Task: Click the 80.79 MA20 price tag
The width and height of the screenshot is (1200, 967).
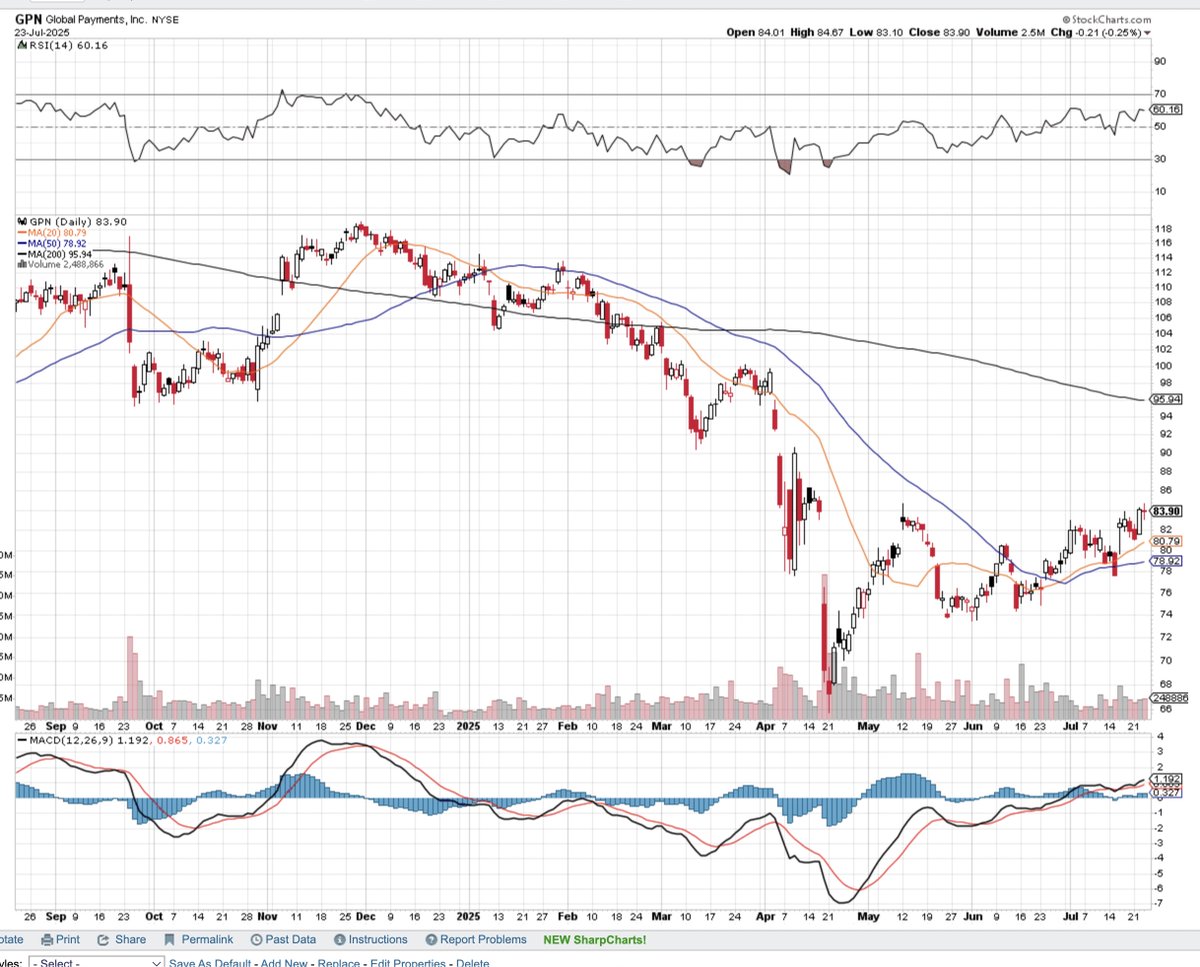Action: pyautogui.click(x=1166, y=540)
